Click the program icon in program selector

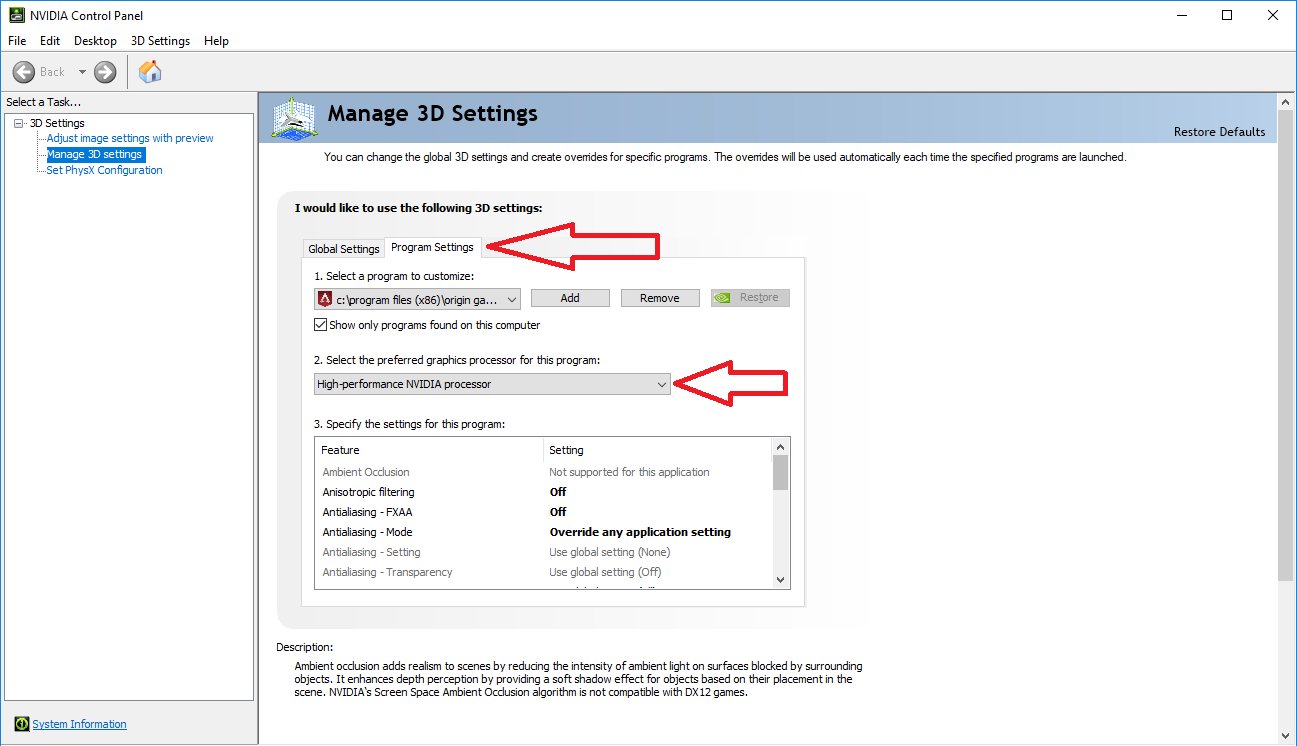click(324, 298)
